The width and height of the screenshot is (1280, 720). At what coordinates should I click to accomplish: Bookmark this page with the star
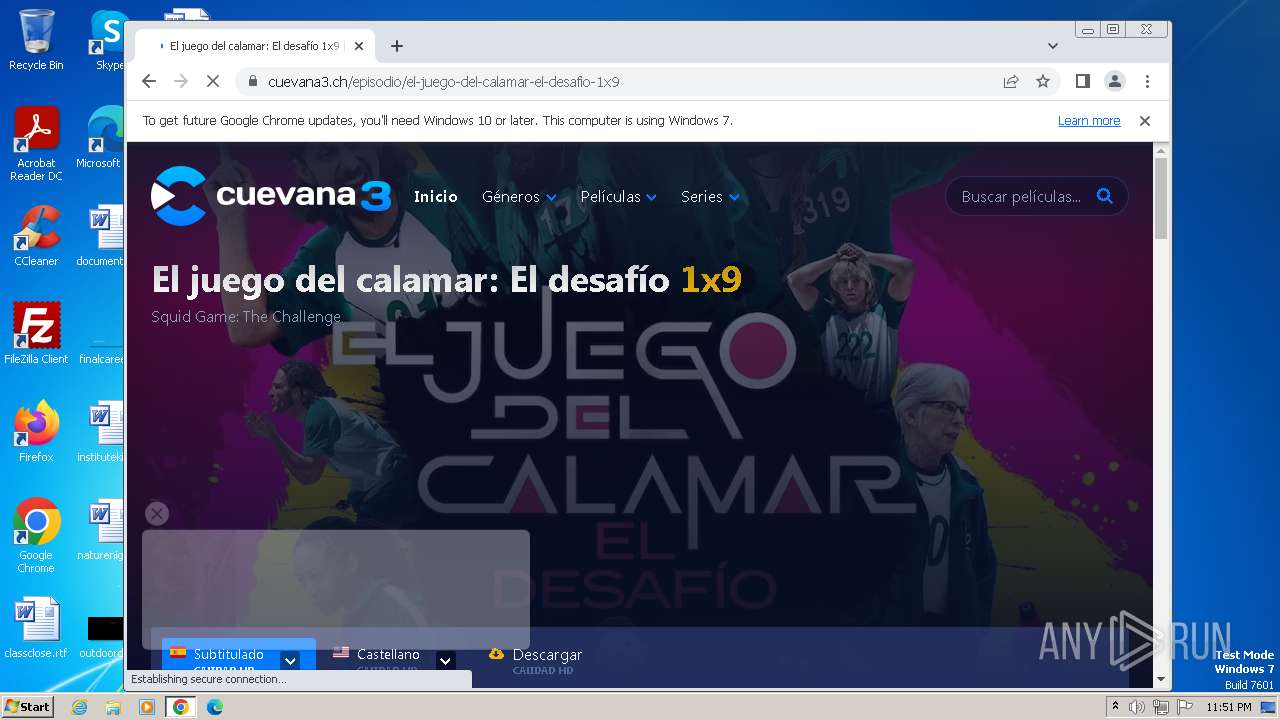(x=1043, y=81)
